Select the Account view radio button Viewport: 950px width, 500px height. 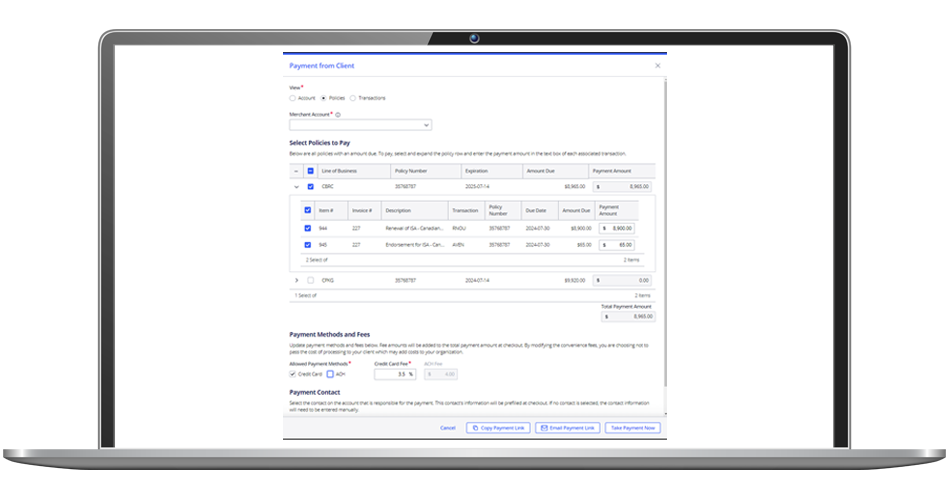coord(293,98)
